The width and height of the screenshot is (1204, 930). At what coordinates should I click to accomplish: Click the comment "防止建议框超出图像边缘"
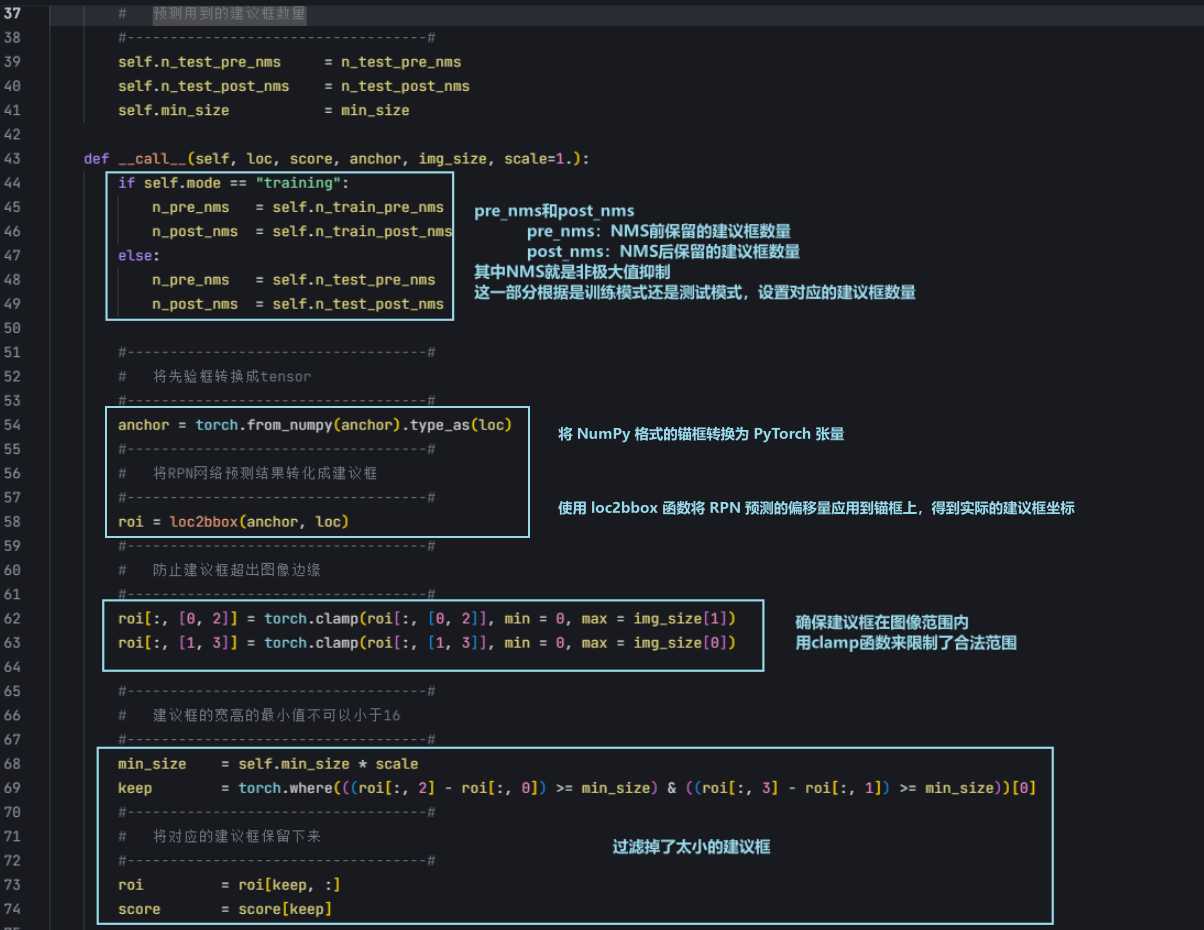click(236, 570)
